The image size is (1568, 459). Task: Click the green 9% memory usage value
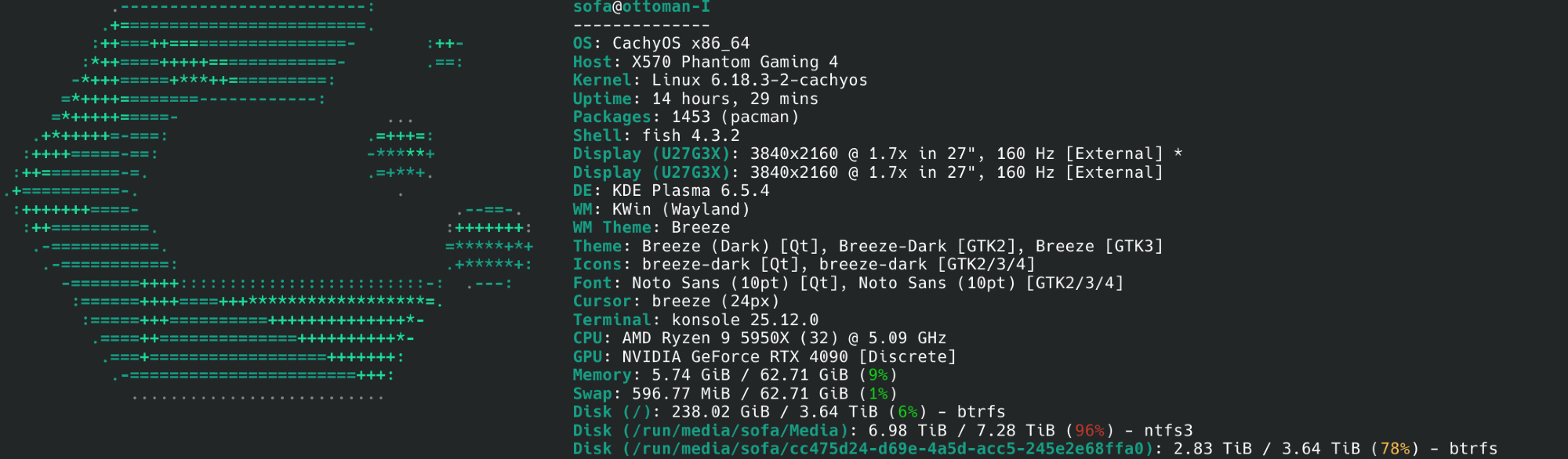tap(878, 375)
